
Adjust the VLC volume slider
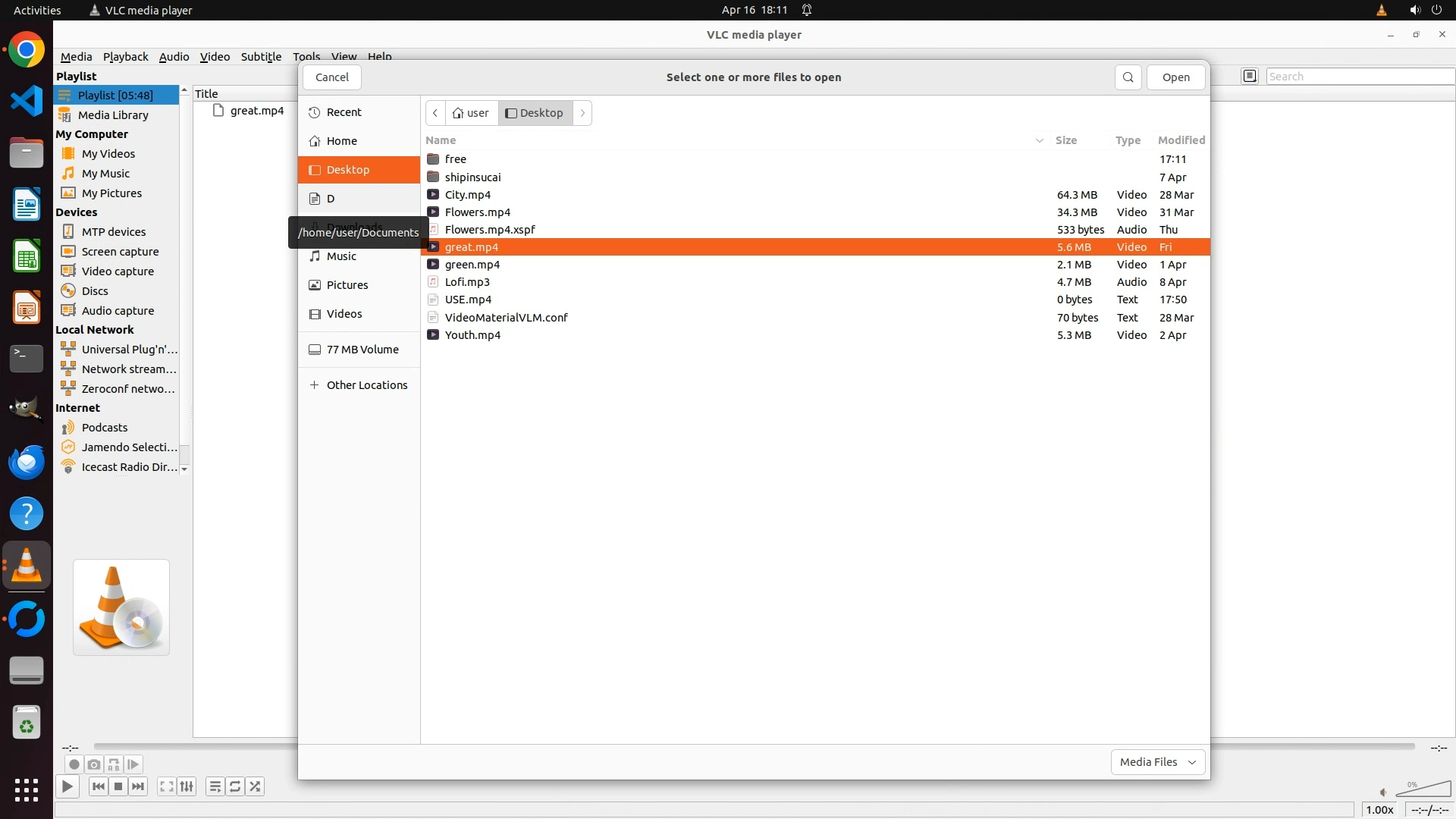pos(1423,789)
